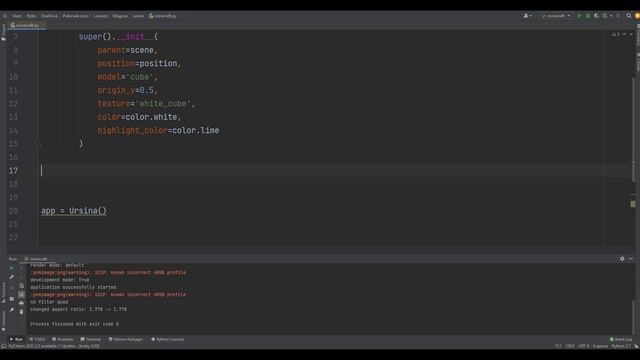Click on color.lime in line 14
The height and width of the screenshot is (360, 640).
196,131
